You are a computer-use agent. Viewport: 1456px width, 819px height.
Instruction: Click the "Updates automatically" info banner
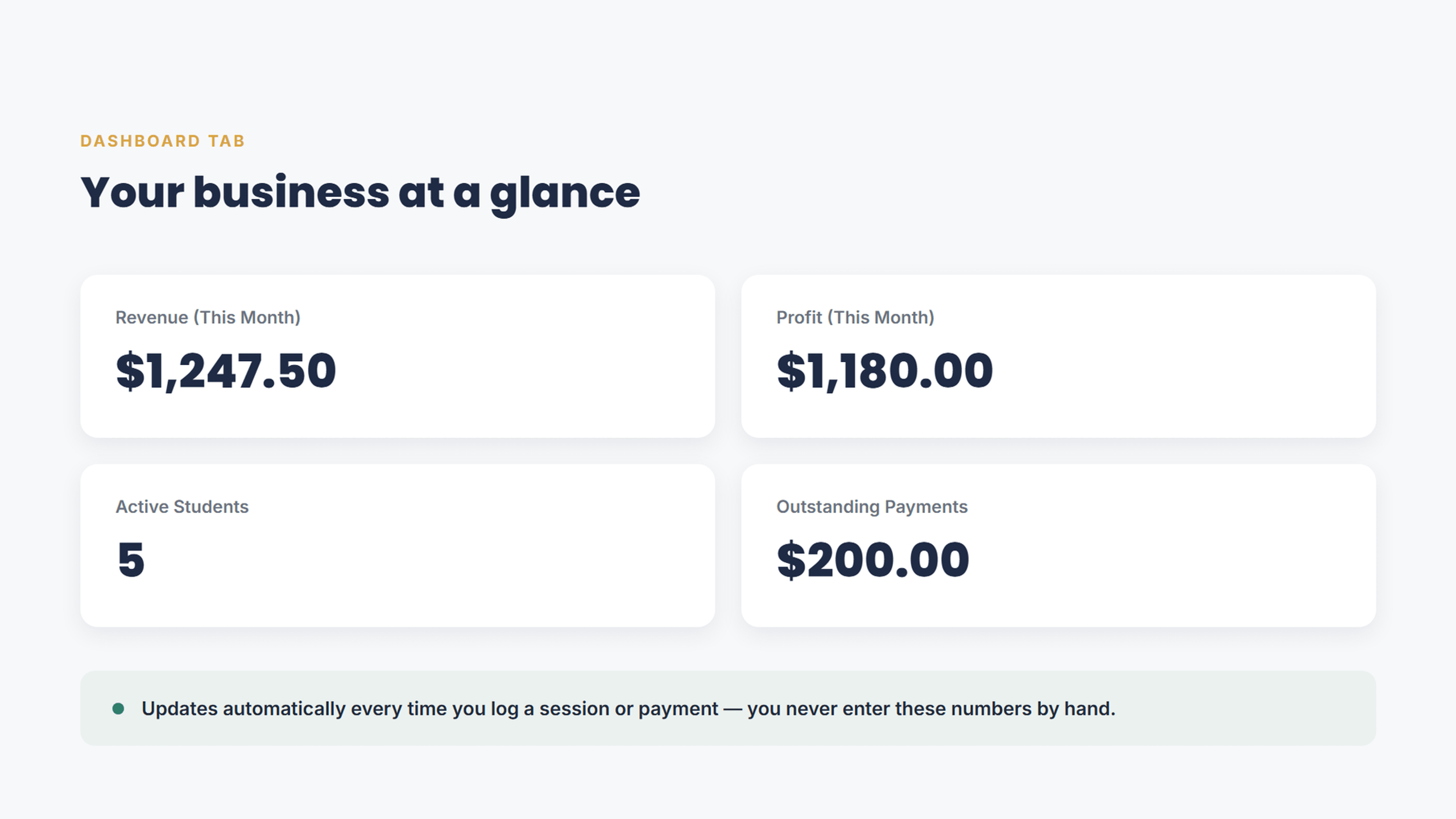tap(728, 708)
